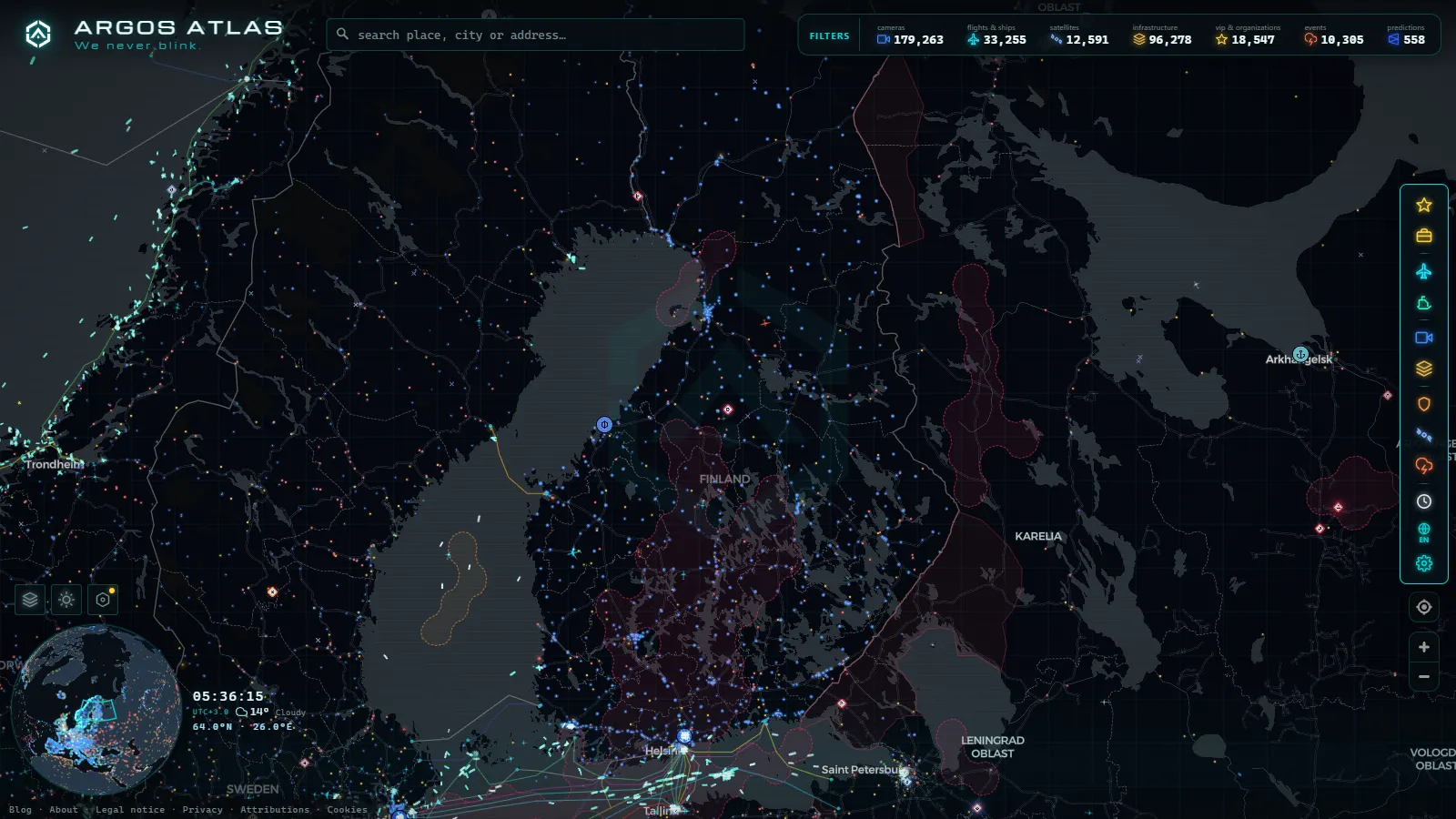Toggle the predictions 558 filter
Image resolution: width=1456 pixels, height=819 pixels.
1407,35
